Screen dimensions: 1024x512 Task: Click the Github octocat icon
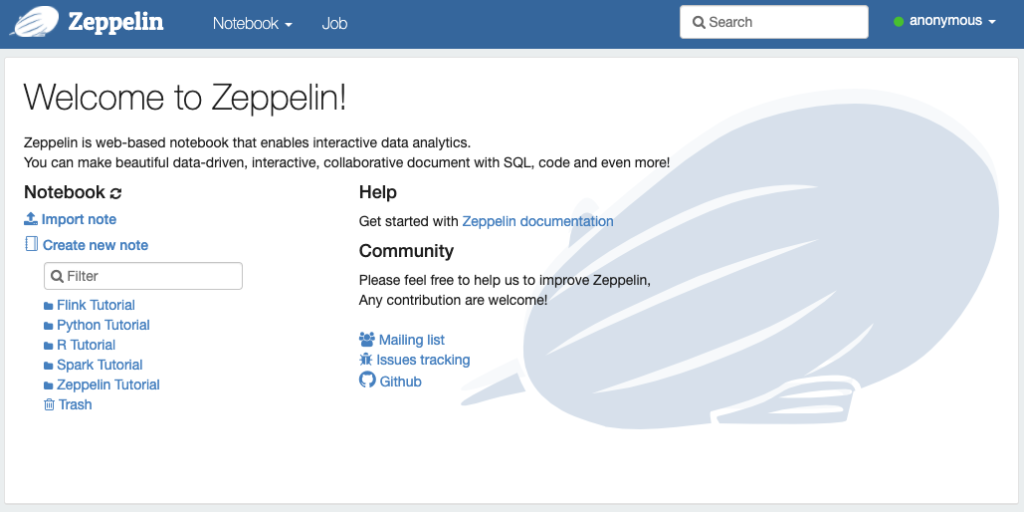(x=367, y=380)
